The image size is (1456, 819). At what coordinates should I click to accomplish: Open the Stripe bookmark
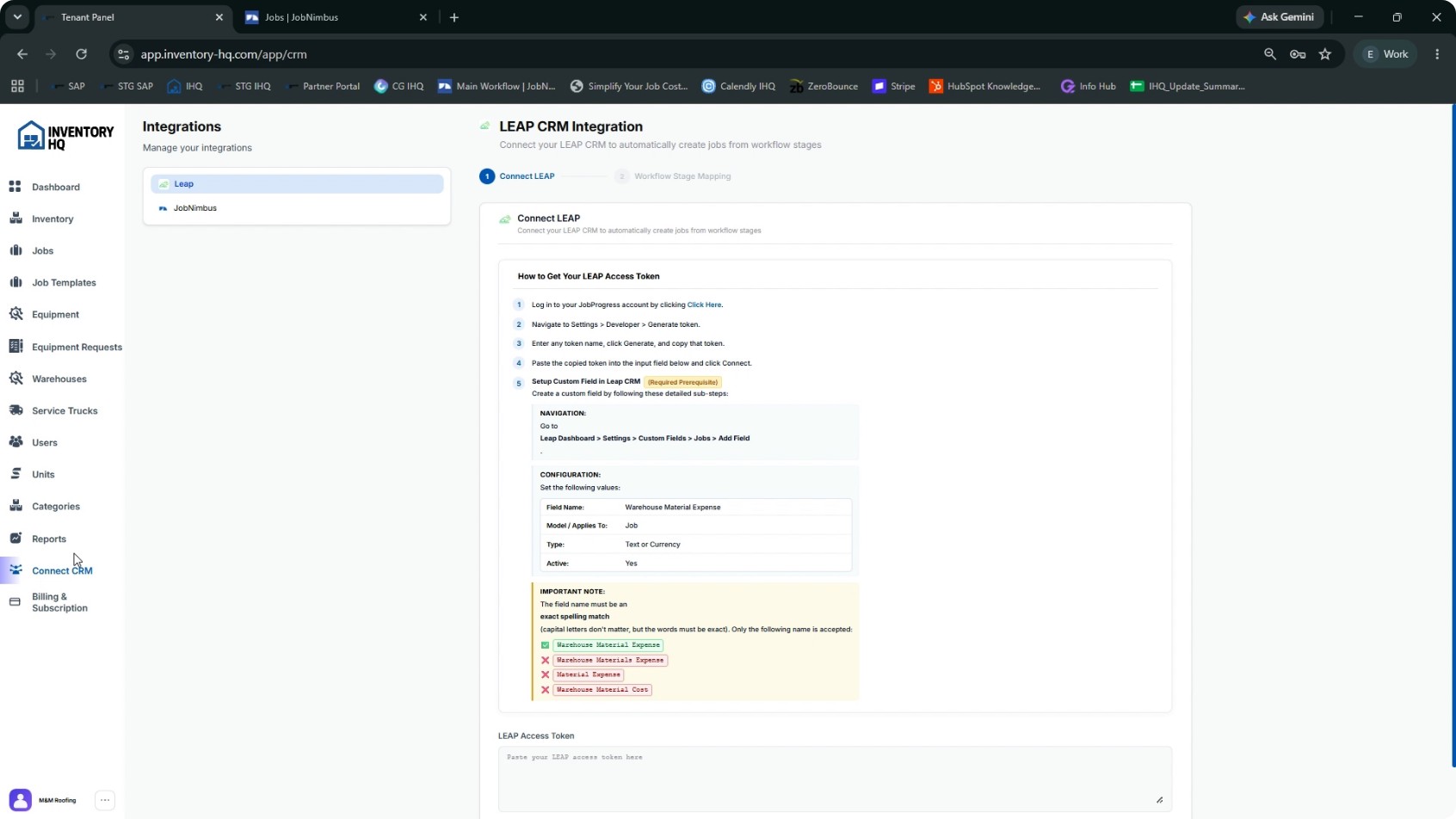(894, 86)
